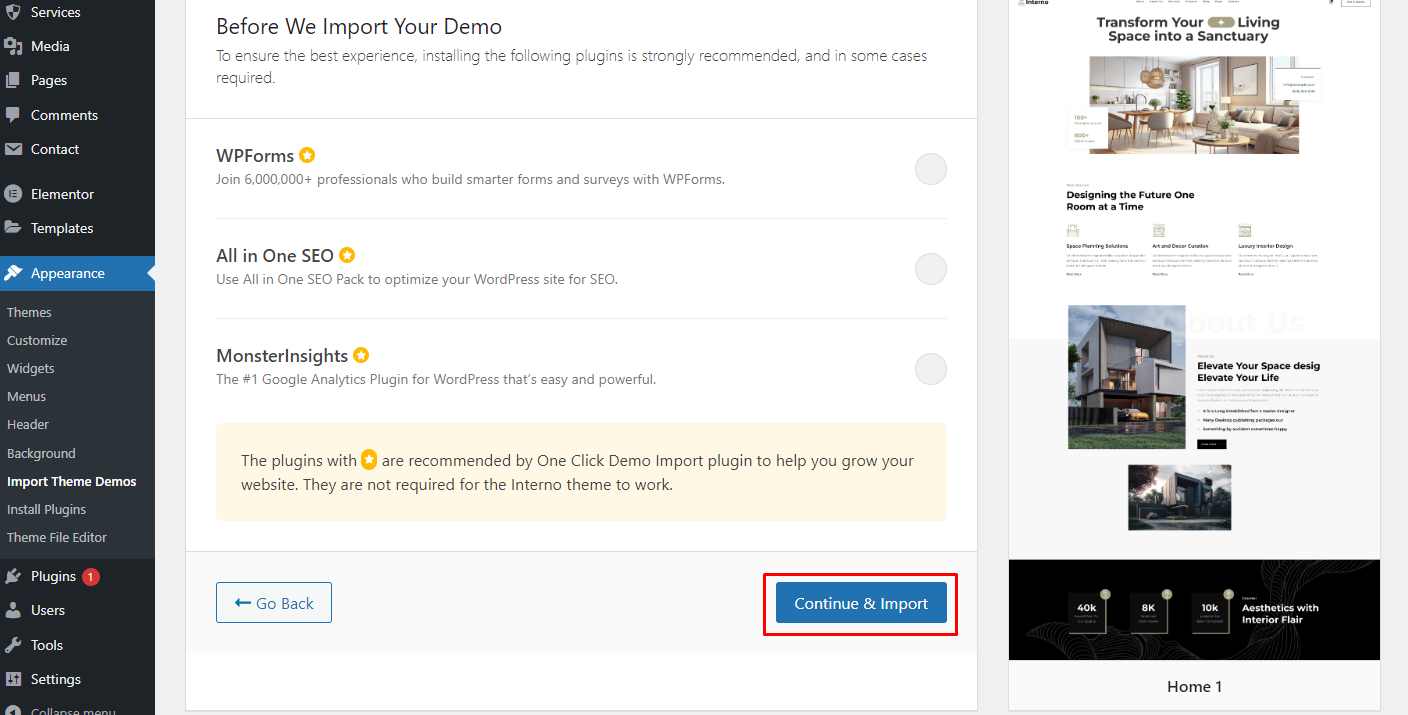This screenshot has width=1408, height=715.
Task: Click the Templates folder icon
Action: tap(13, 228)
